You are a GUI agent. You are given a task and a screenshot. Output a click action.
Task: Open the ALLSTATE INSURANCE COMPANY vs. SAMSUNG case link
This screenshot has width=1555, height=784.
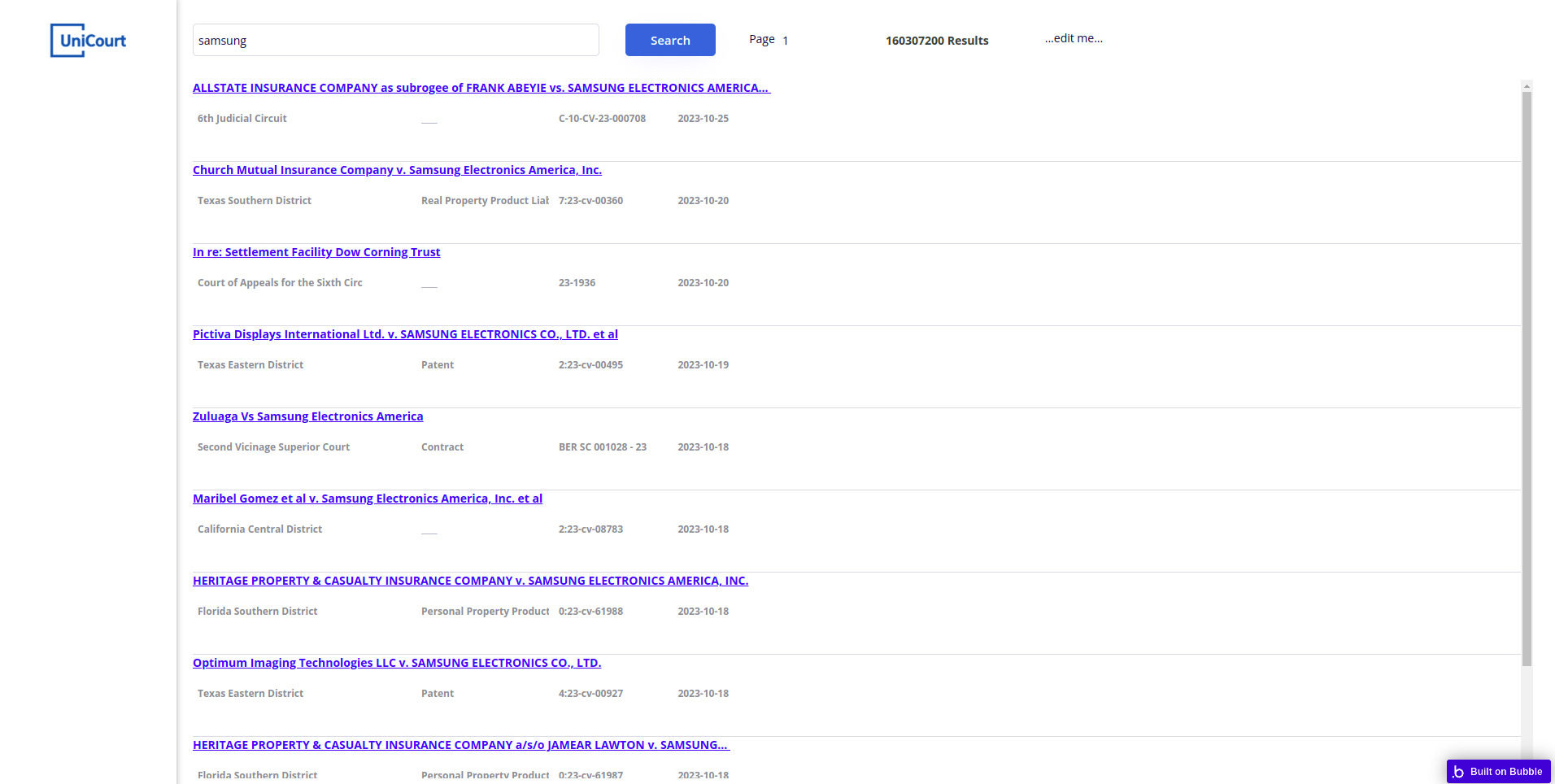click(x=481, y=88)
